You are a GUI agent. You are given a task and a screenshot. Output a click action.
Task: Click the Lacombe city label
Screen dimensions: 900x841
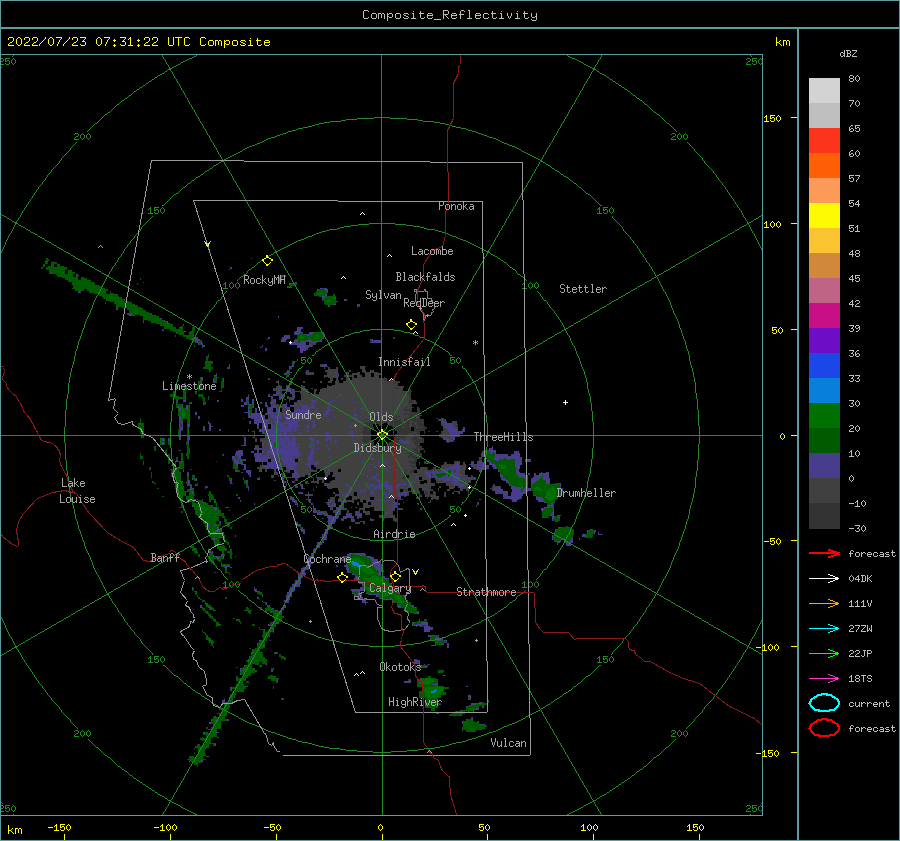432,251
